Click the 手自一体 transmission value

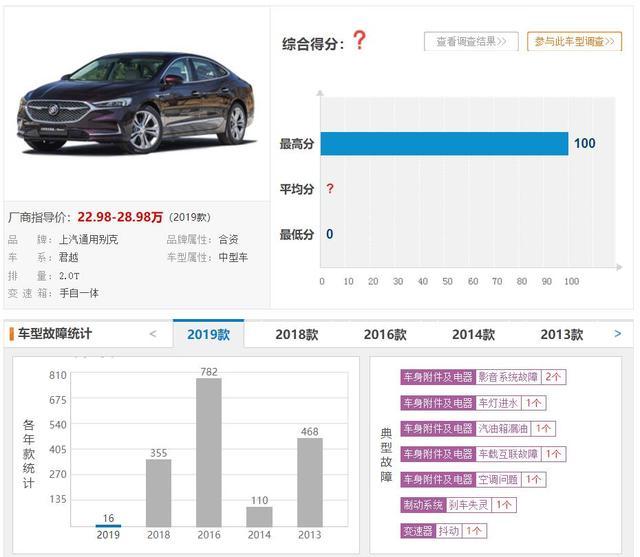click(79, 293)
